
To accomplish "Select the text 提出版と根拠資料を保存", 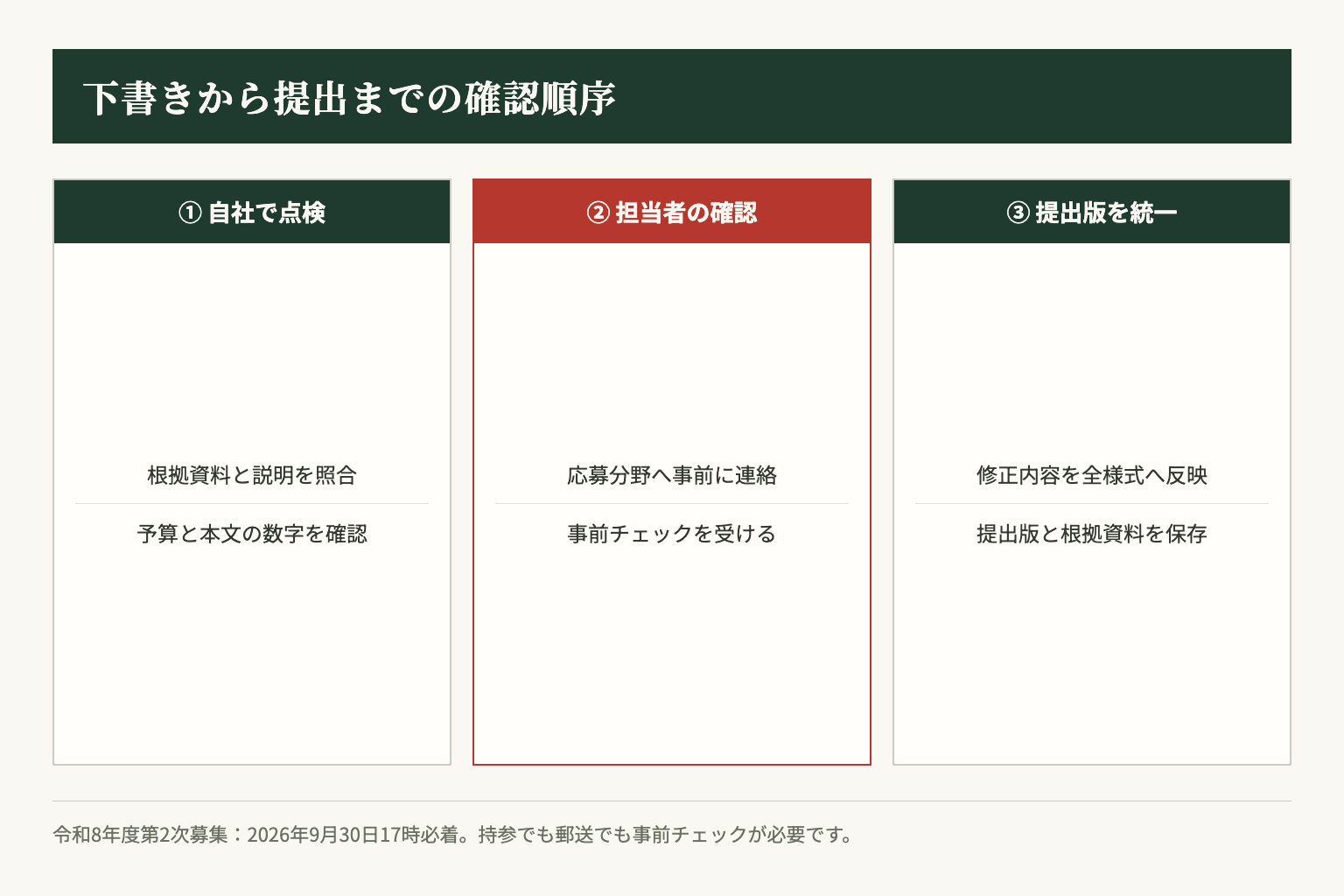I will point(1092,534).
